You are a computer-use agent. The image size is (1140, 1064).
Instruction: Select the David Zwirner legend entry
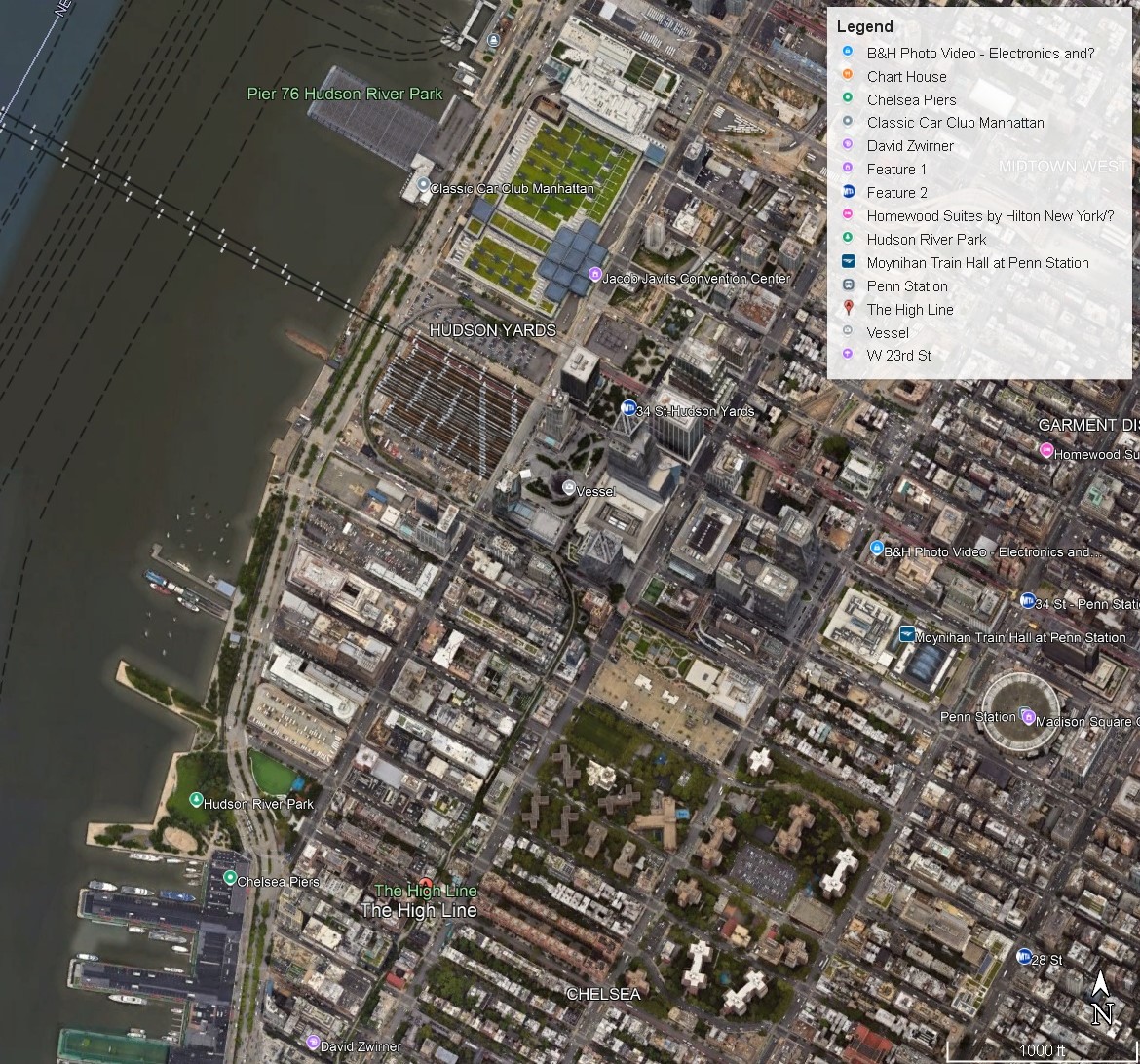(x=910, y=145)
